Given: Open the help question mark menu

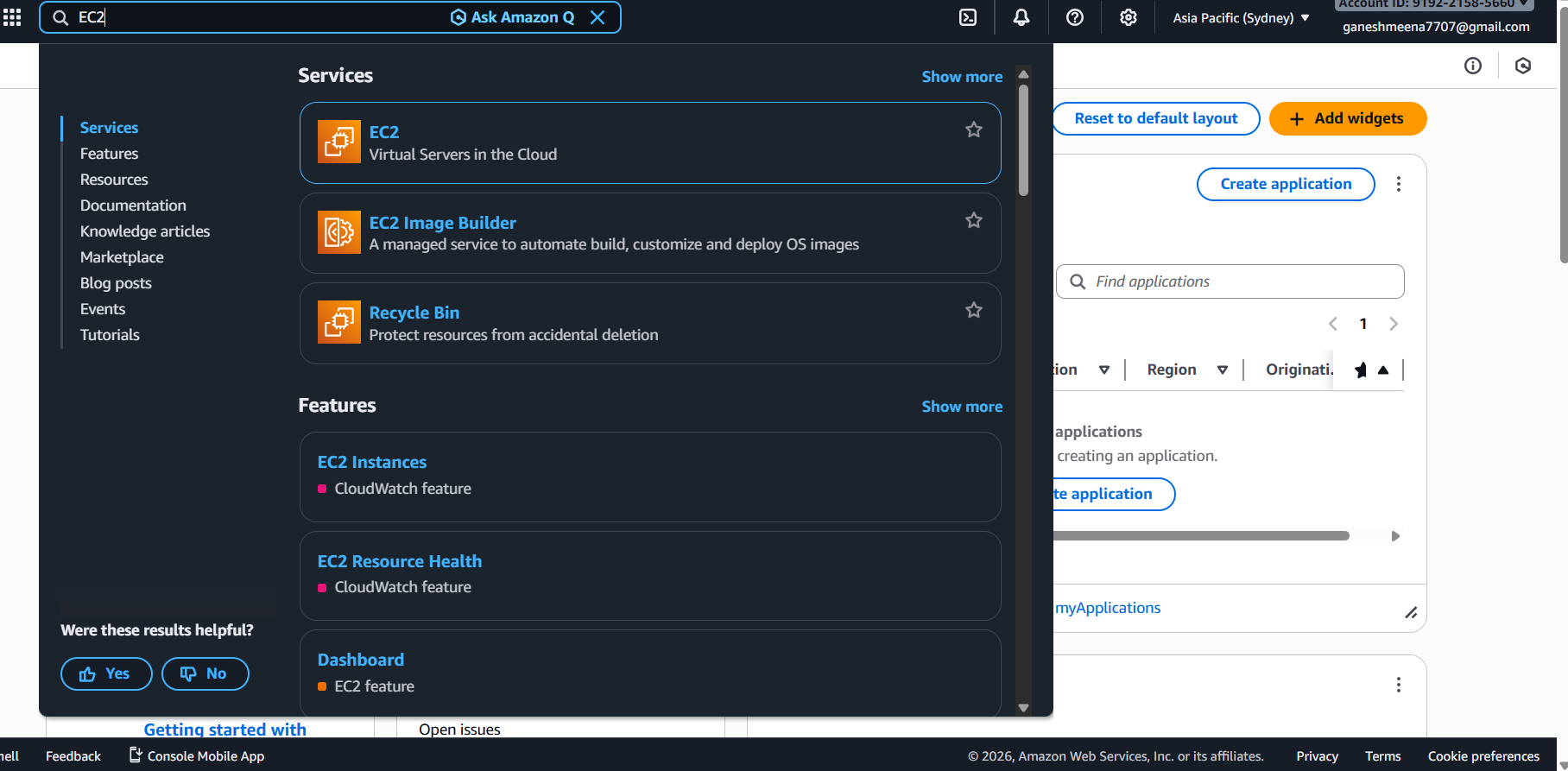Looking at the screenshot, I should point(1075,17).
